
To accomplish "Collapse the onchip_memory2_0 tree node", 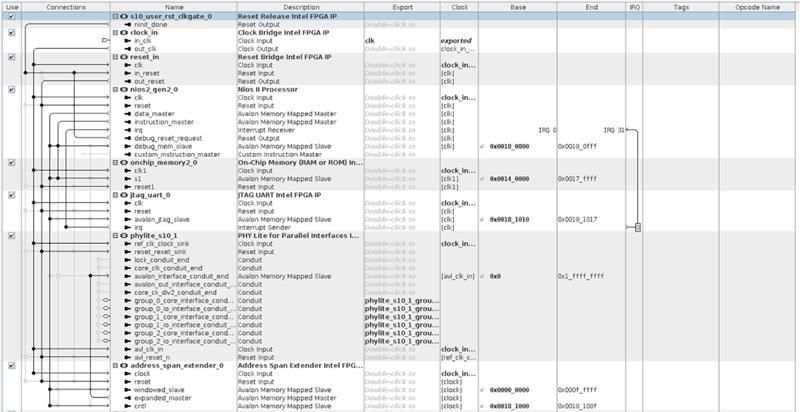I will click(115, 163).
